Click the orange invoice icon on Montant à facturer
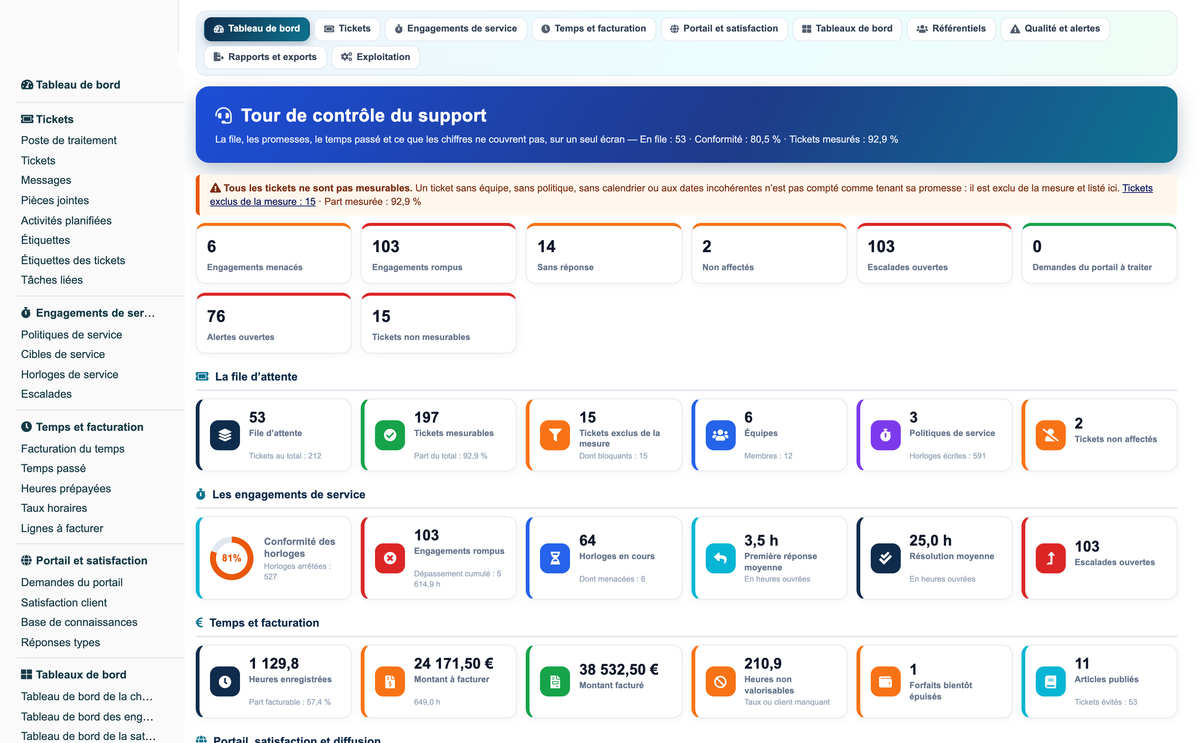 390,681
